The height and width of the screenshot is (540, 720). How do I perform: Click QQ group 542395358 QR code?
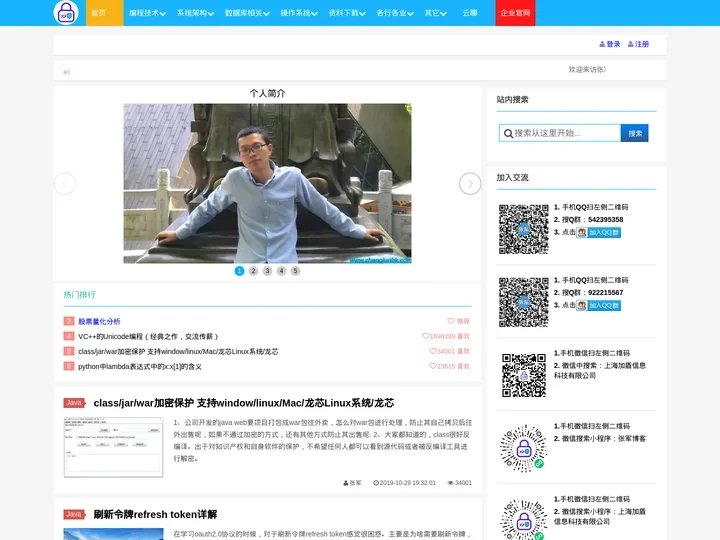pyautogui.click(x=524, y=229)
